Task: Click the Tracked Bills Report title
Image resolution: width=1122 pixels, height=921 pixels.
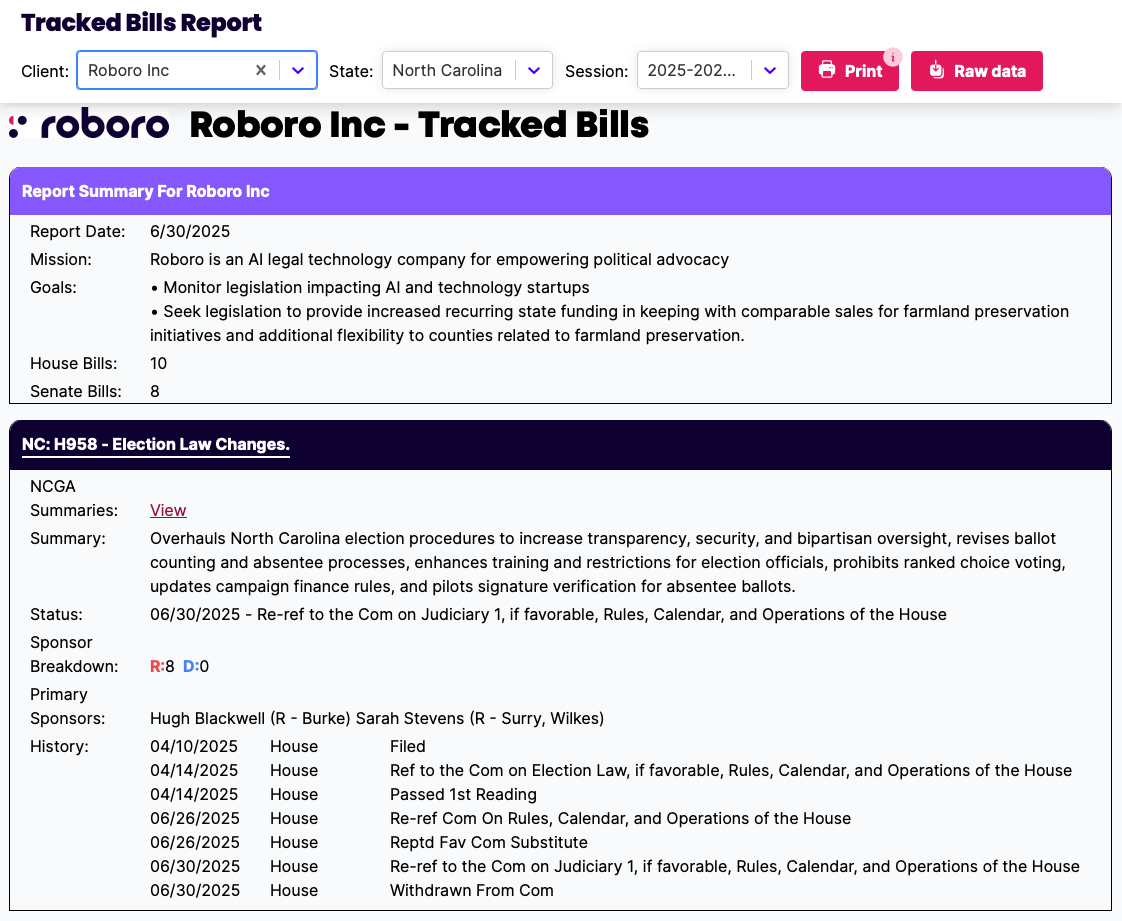Action: coord(142,22)
